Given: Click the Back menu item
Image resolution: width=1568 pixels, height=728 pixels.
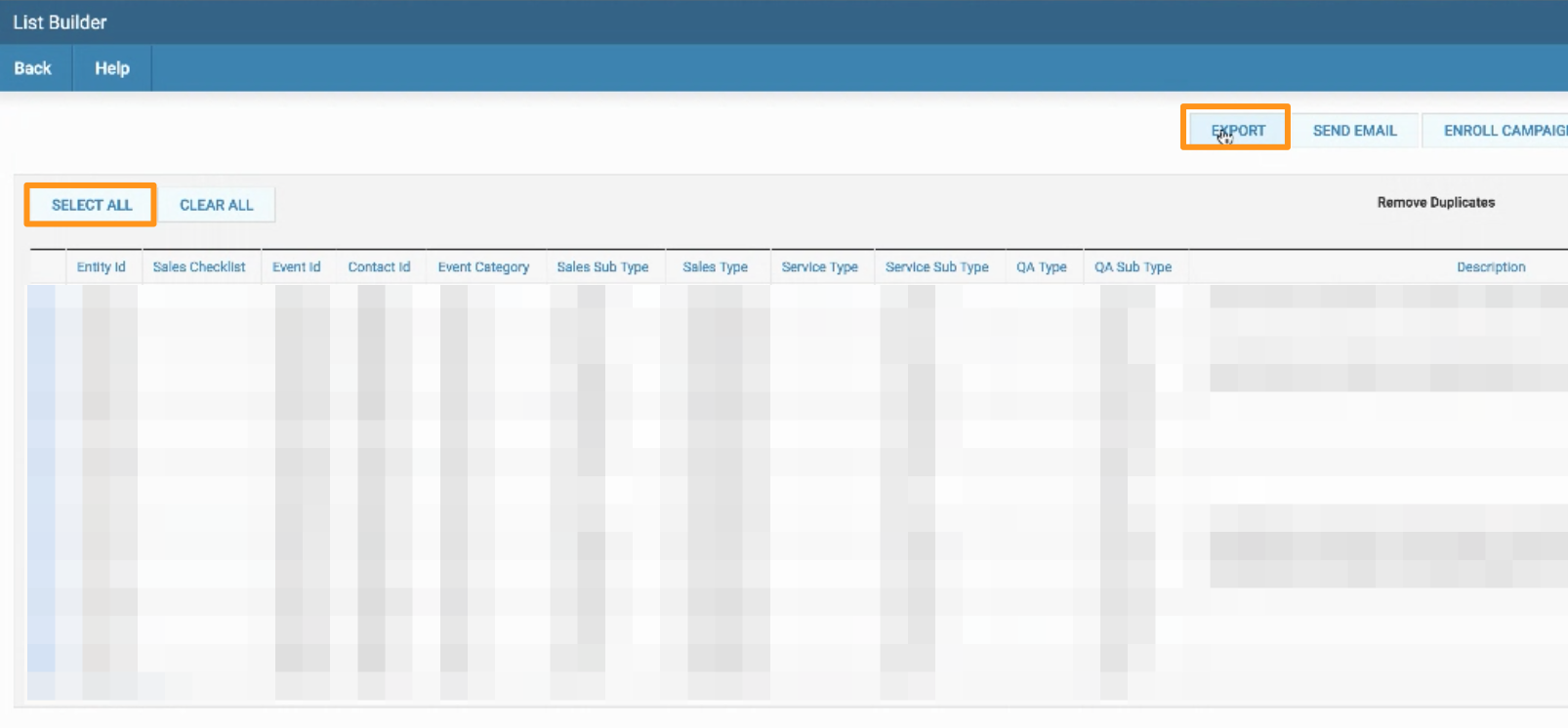Looking at the screenshot, I should point(32,68).
